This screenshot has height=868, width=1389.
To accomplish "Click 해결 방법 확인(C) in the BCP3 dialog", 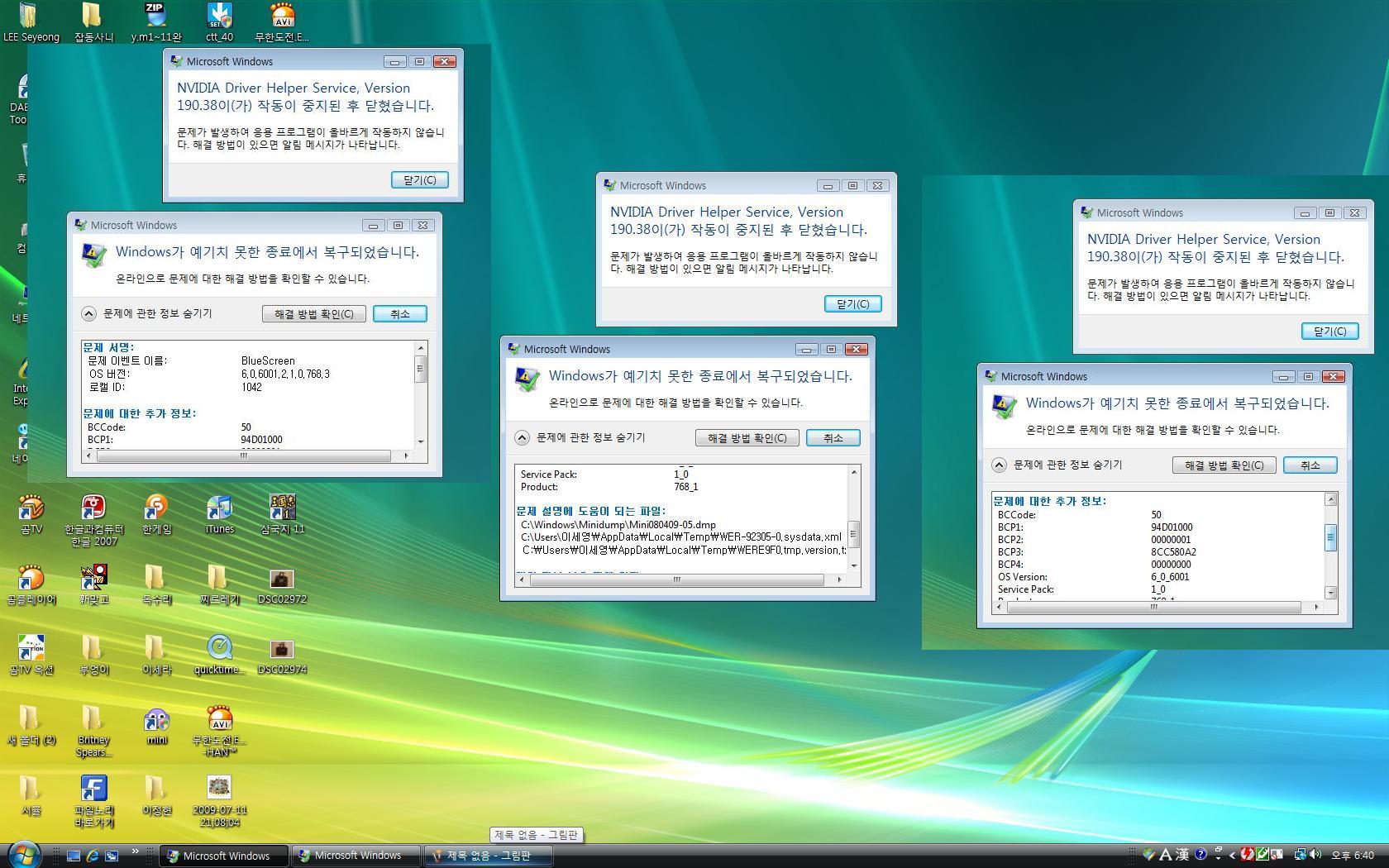I will [1224, 465].
